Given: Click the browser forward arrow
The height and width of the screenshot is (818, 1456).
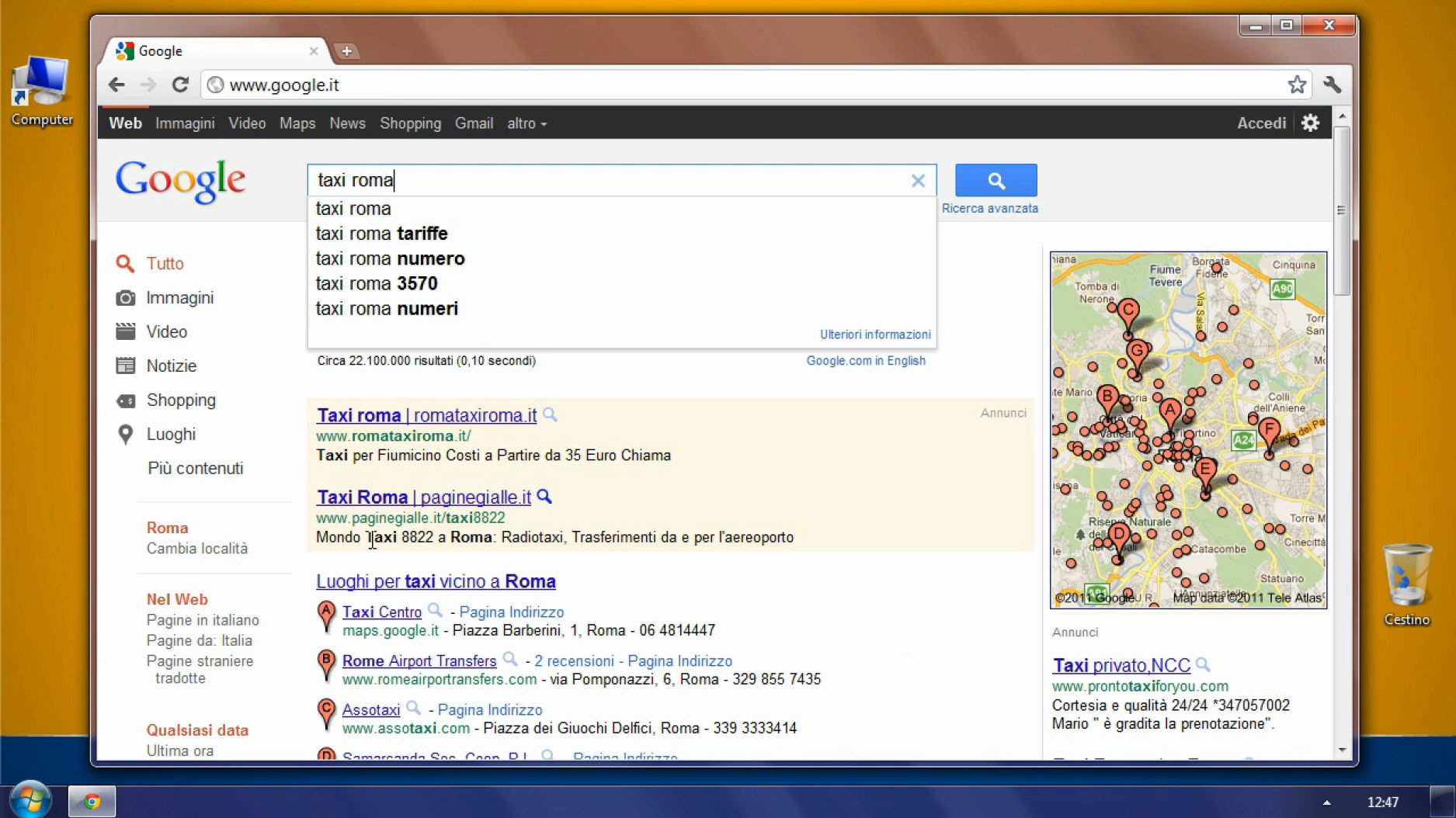Looking at the screenshot, I should click(148, 85).
